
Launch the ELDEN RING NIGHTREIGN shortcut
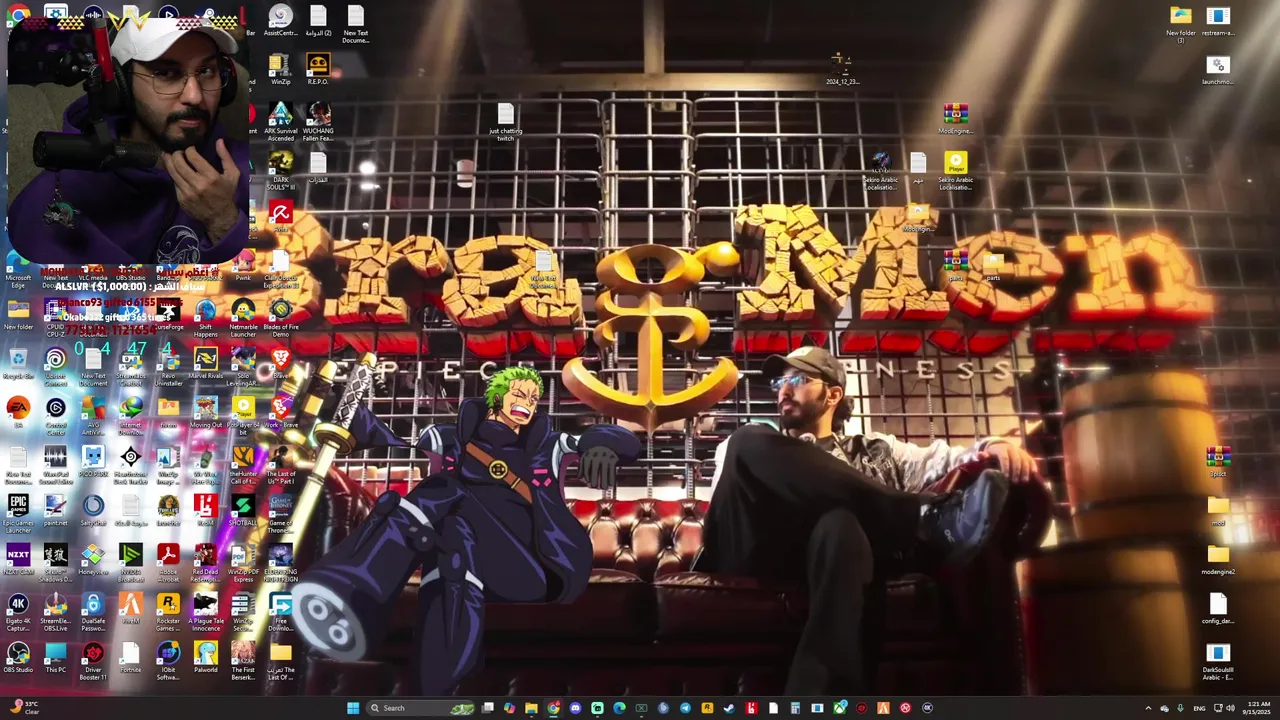point(281,562)
